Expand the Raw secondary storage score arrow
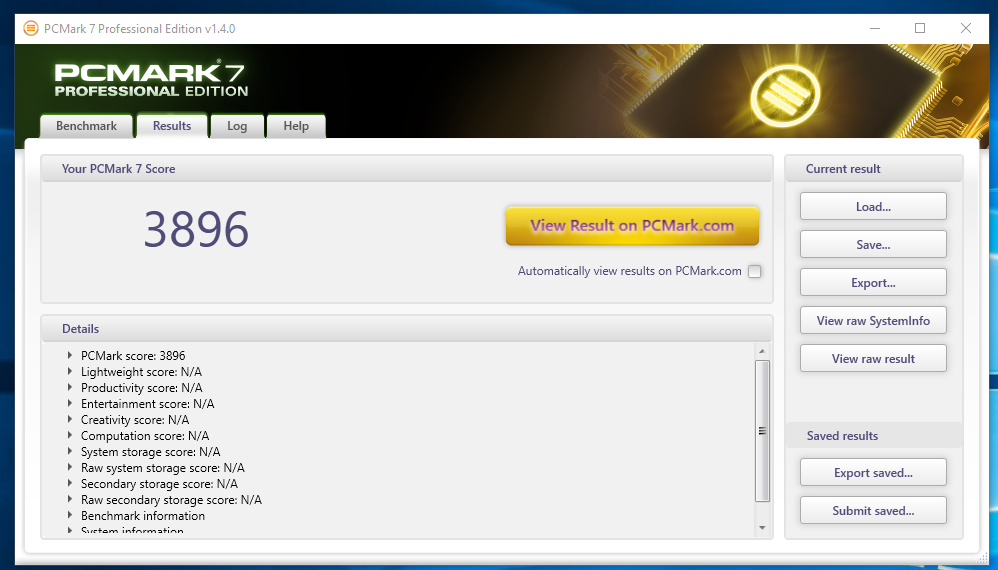This screenshot has height=570, width=998. [x=70, y=499]
